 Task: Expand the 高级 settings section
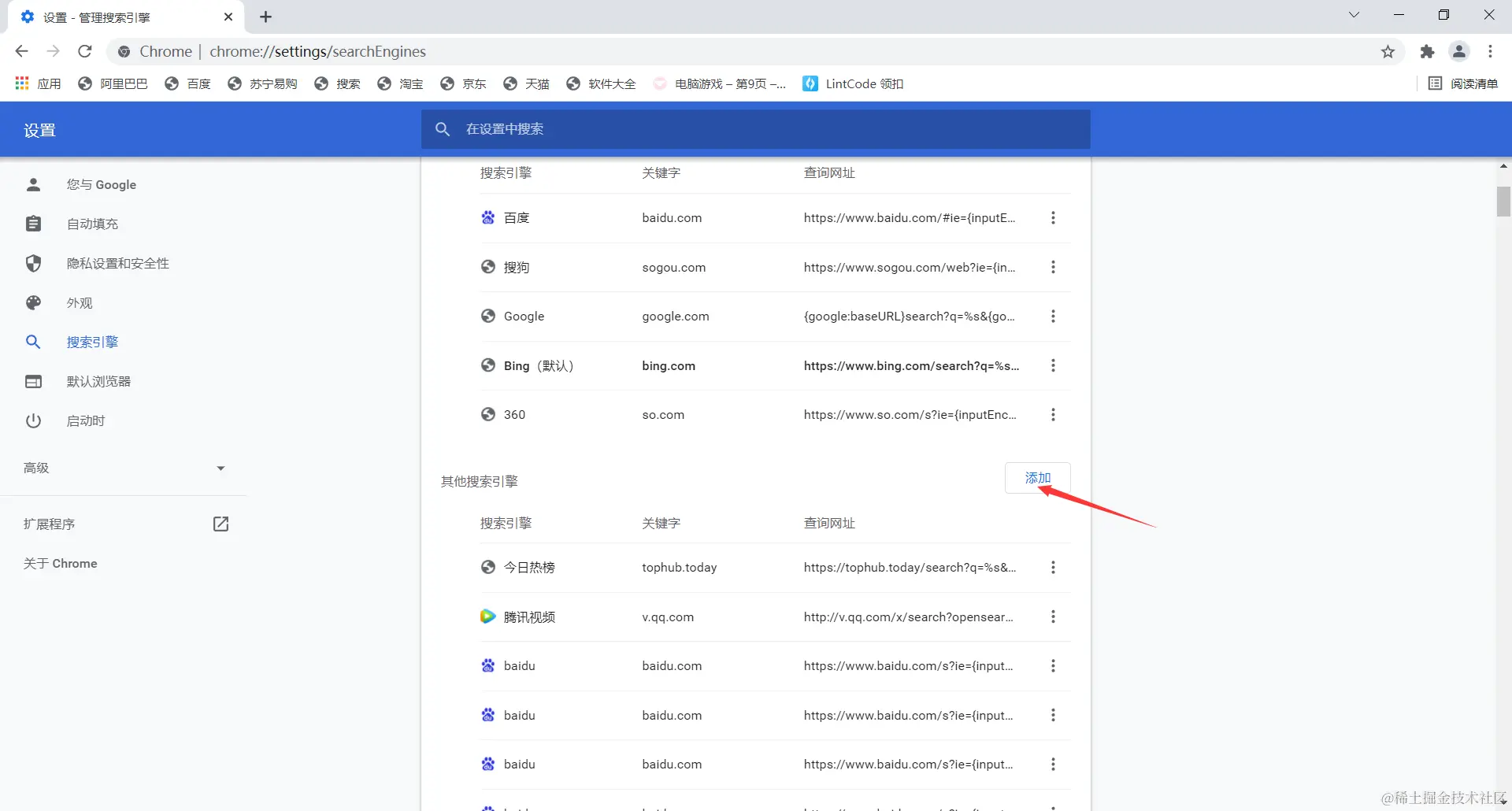tap(124, 468)
